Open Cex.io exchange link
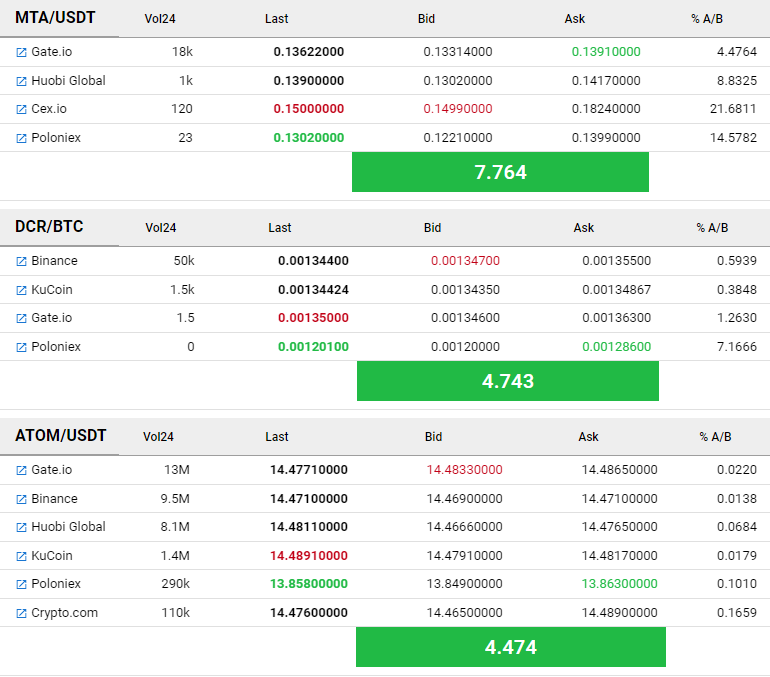The height and width of the screenshot is (677, 770). click(49, 108)
